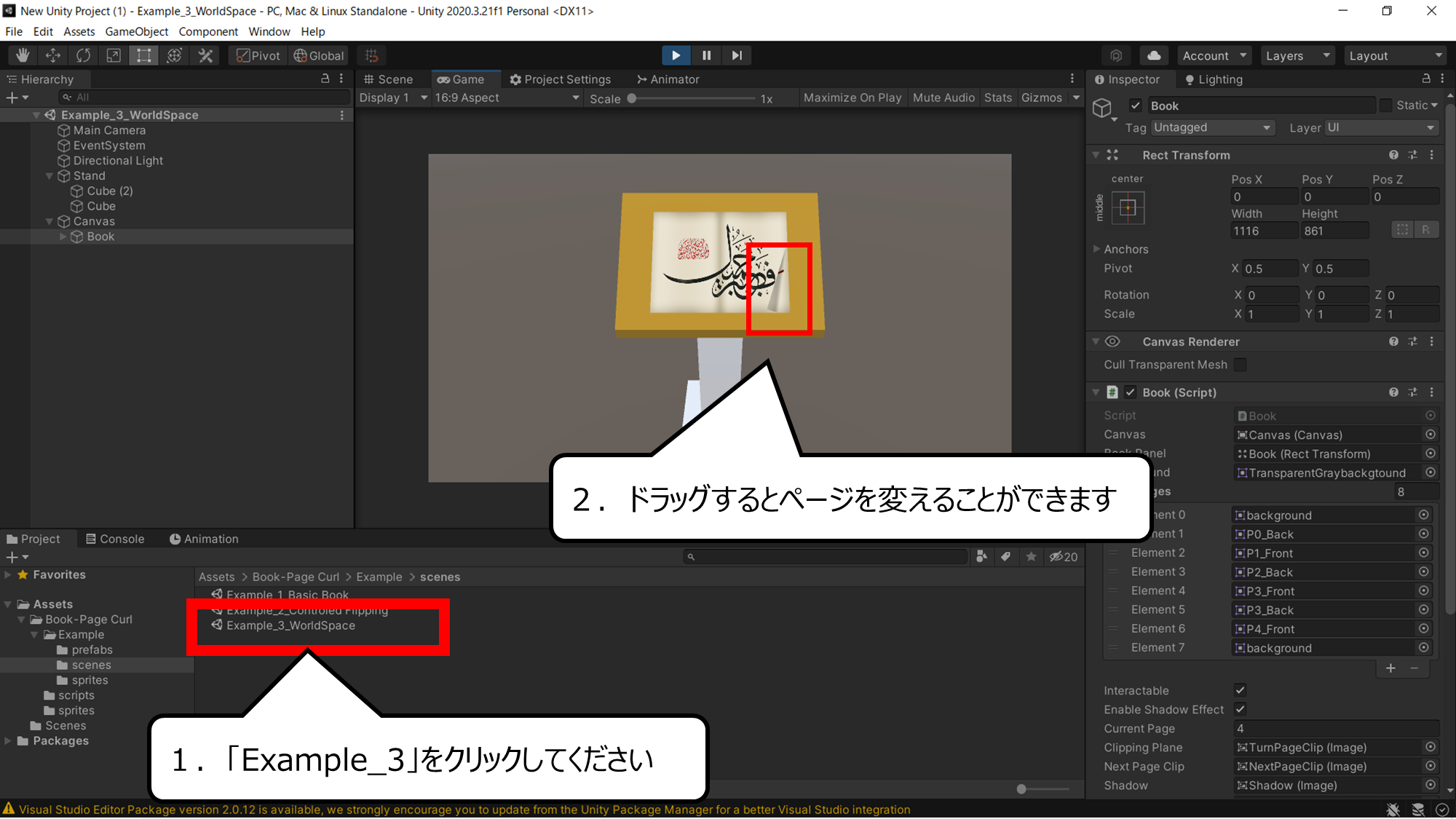Screen dimensions: 1456x819
Task: Select the Move tool
Action: click(53, 55)
